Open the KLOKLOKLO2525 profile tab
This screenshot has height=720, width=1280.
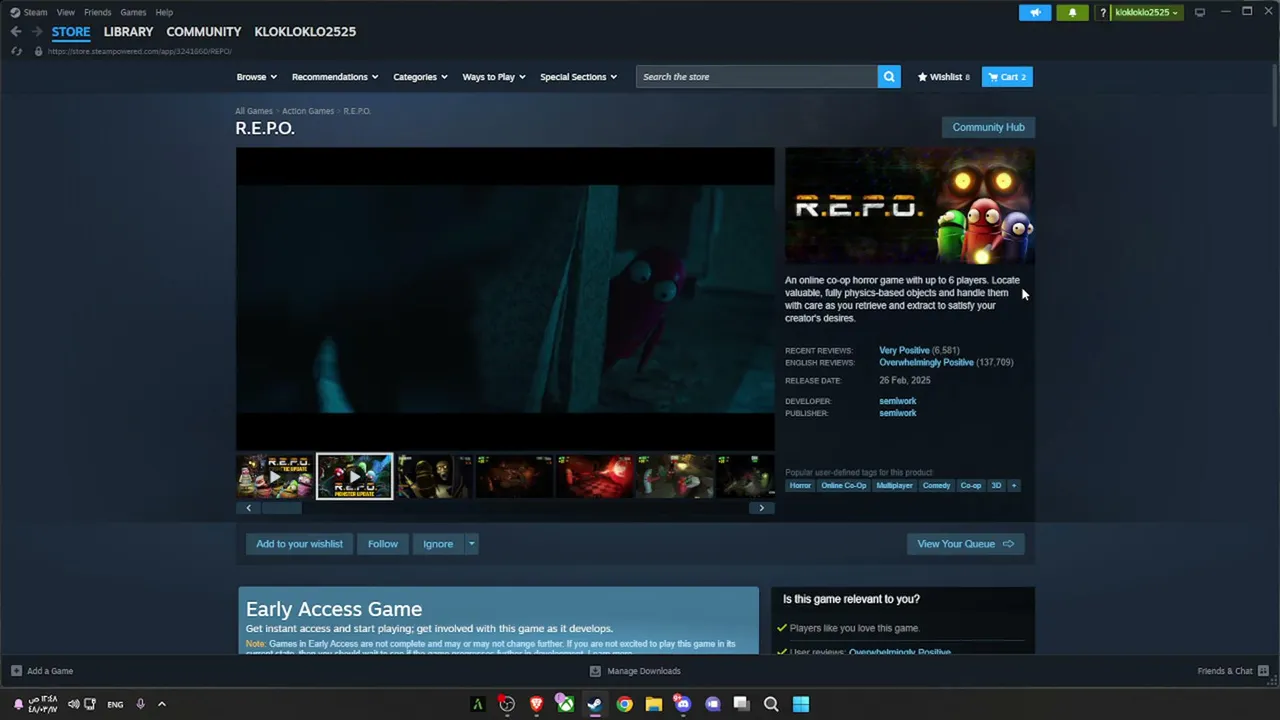click(x=305, y=31)
